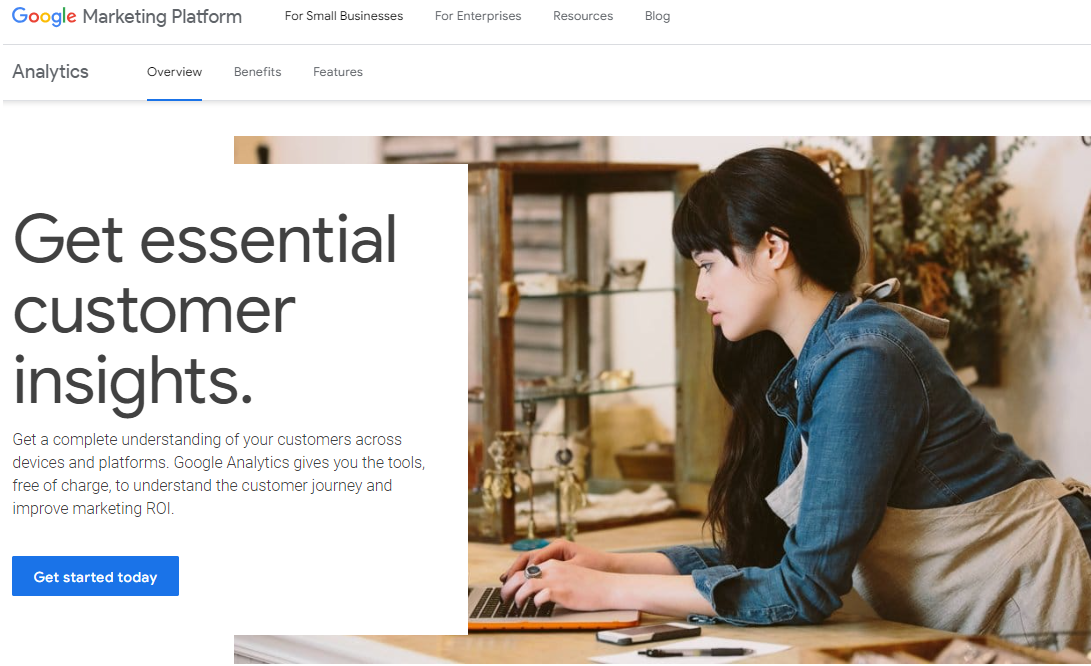Switch to the Features tab
Viewport: 1091px width, 666px height.
point(337,72)
